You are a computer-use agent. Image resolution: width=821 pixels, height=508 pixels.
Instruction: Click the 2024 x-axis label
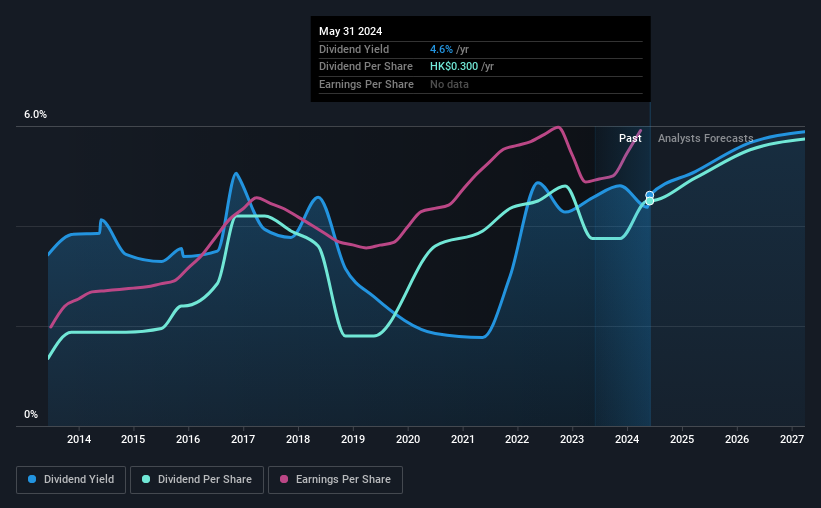627,439
